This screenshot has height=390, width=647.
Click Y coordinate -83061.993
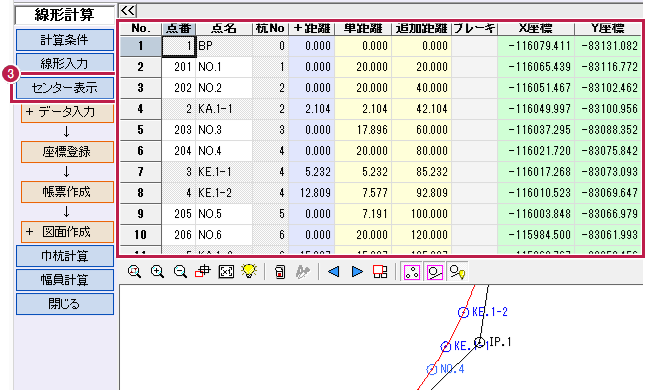point(608,235)
